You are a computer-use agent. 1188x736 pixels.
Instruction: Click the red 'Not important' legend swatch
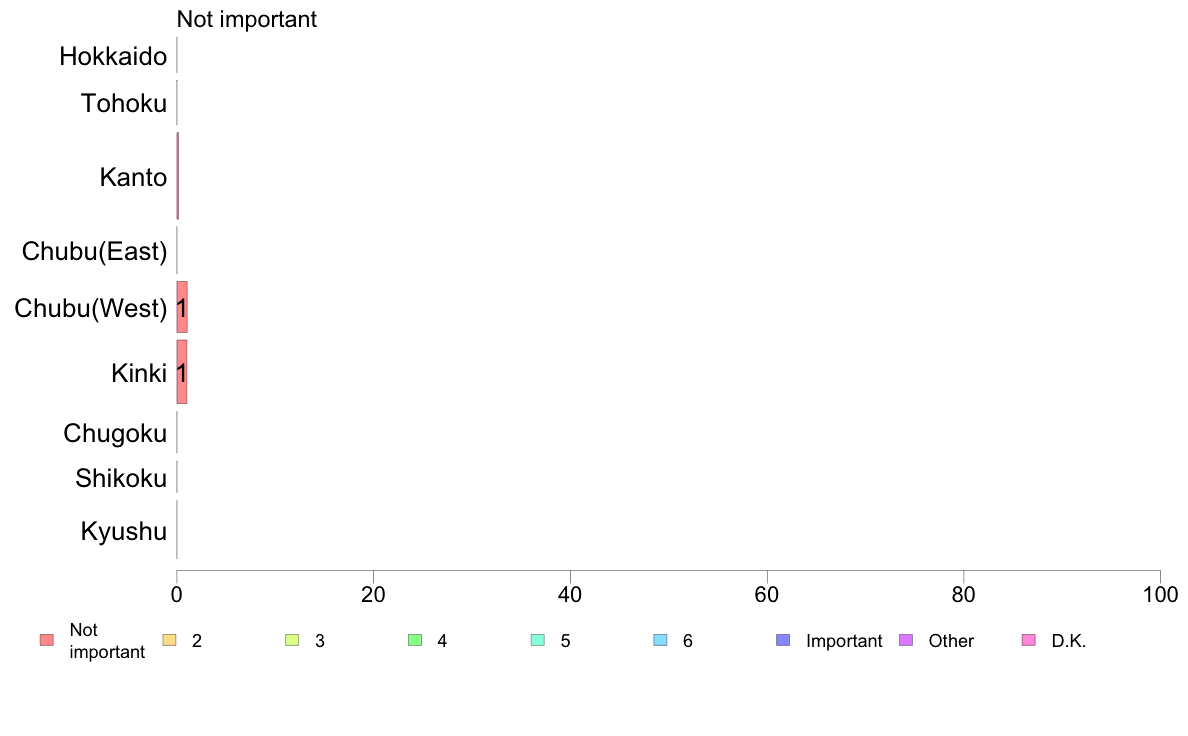click(47, 640)
